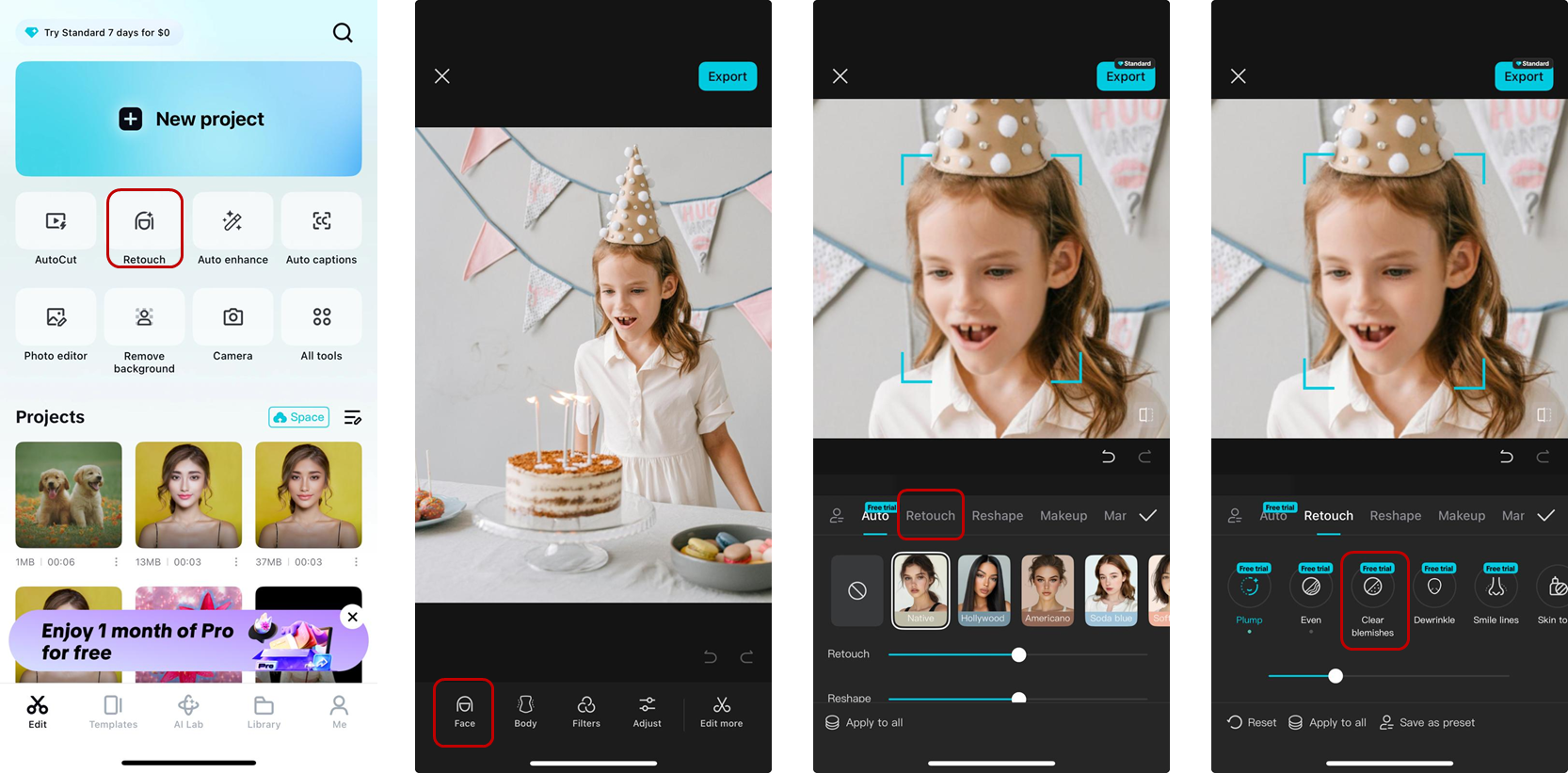1568x773 pixels.
Task: Toggle before/after compare in the presets screen
Action: 1145,414
